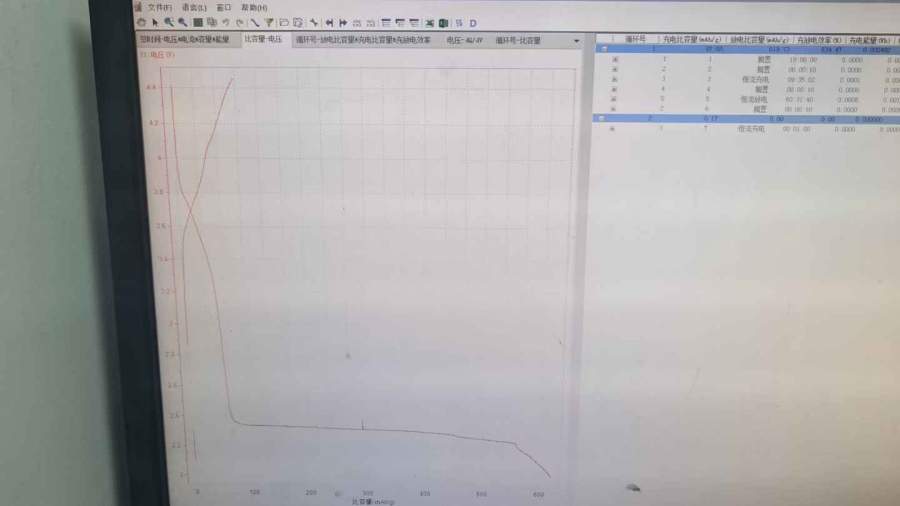Click the copy chart icon

click(x=212, y=22)
